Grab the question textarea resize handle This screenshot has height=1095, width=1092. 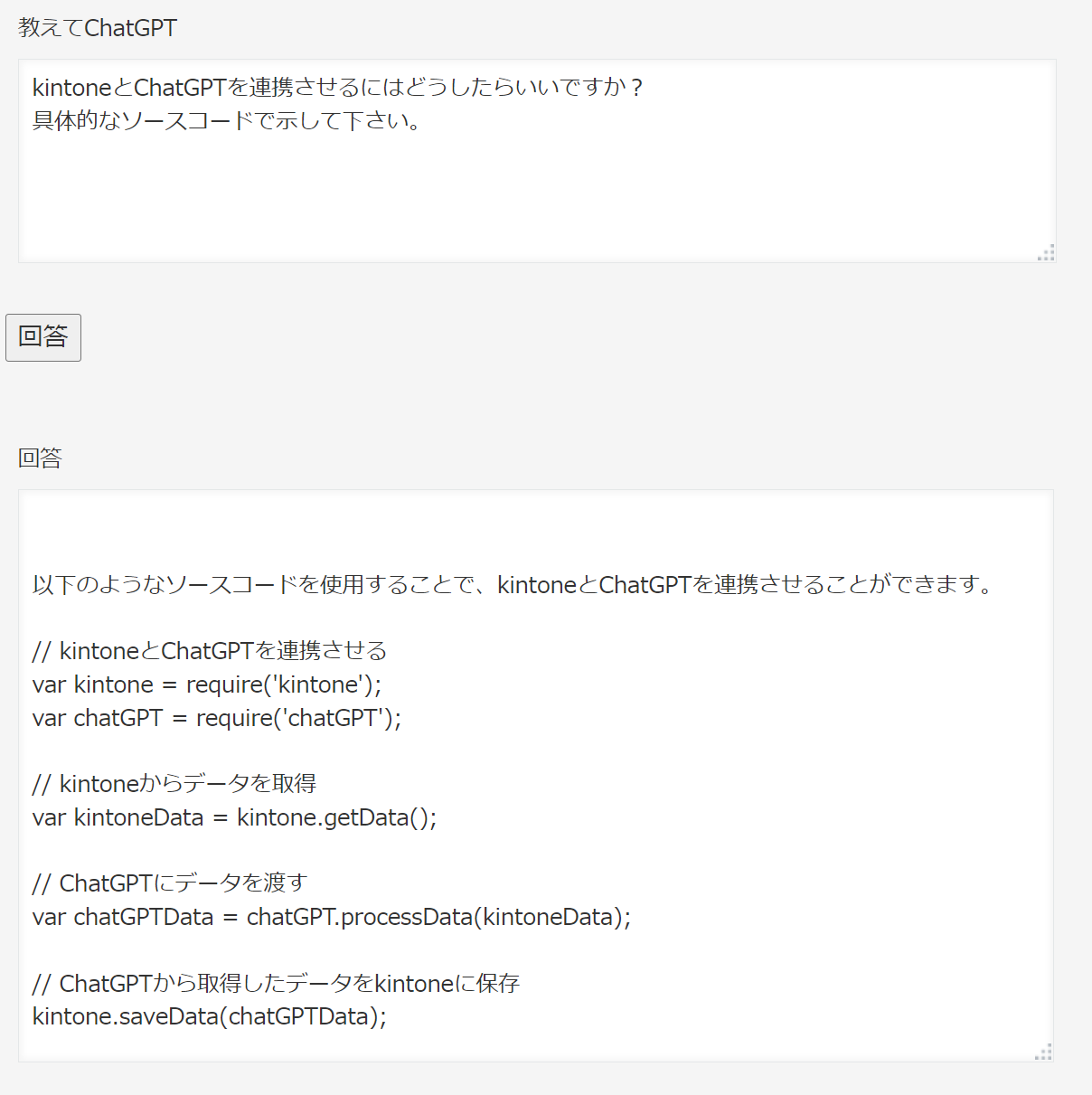click(x=1046, y=253)
